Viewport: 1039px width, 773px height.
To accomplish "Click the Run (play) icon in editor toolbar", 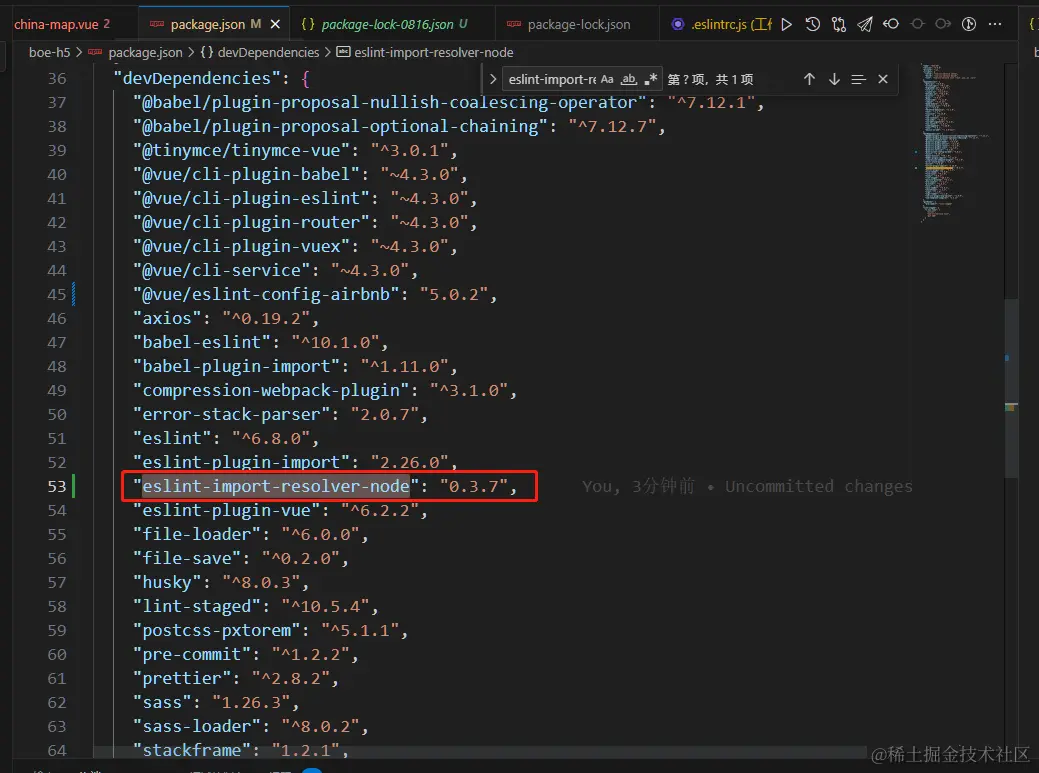I will 787,25.
